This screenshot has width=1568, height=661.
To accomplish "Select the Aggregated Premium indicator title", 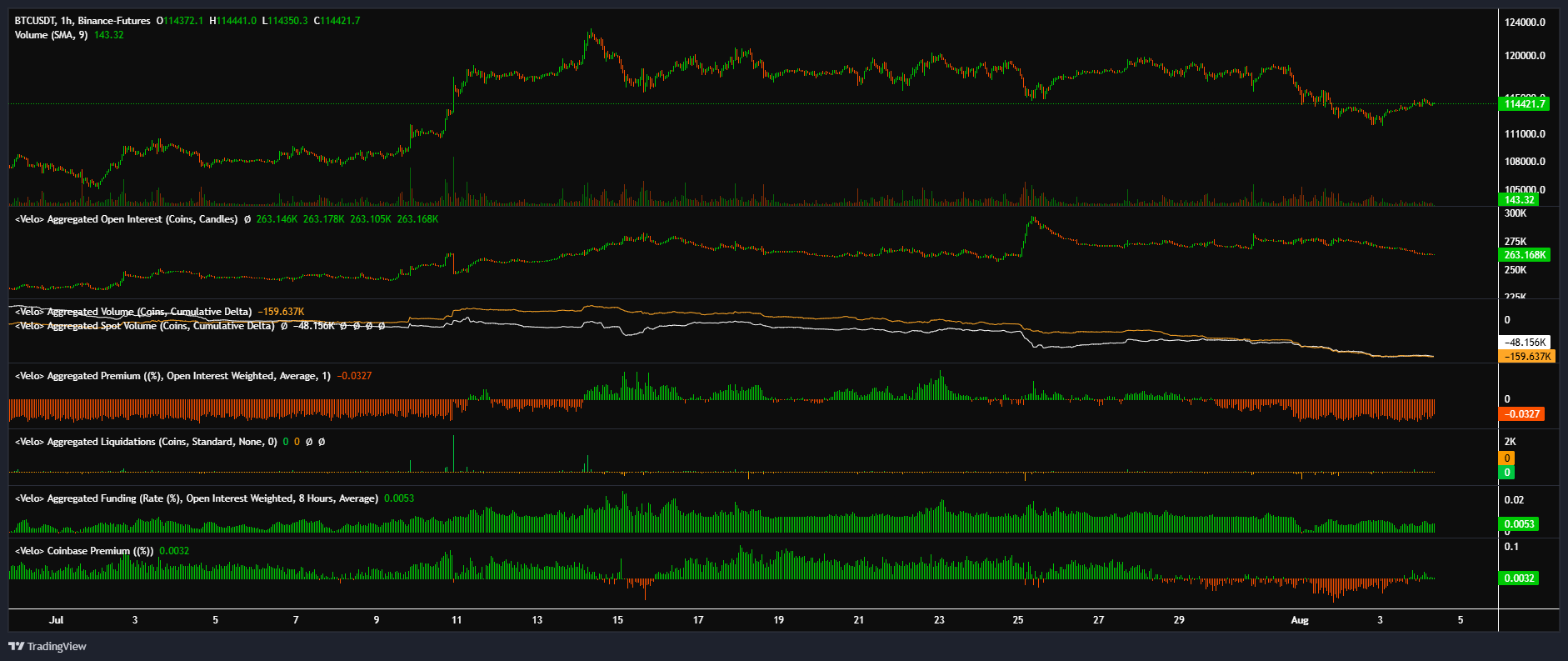I will [x=172, y=376].
